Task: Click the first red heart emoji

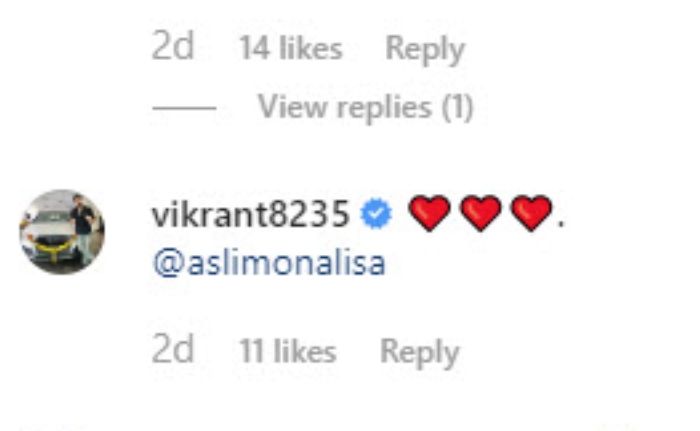Action: pos(429,213)
